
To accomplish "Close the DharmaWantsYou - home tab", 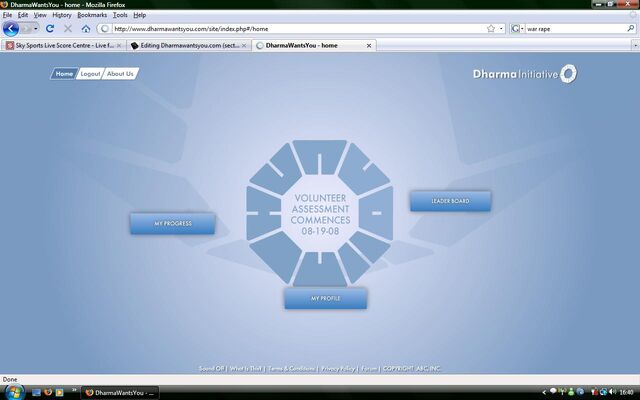I will tap(369, 46).
